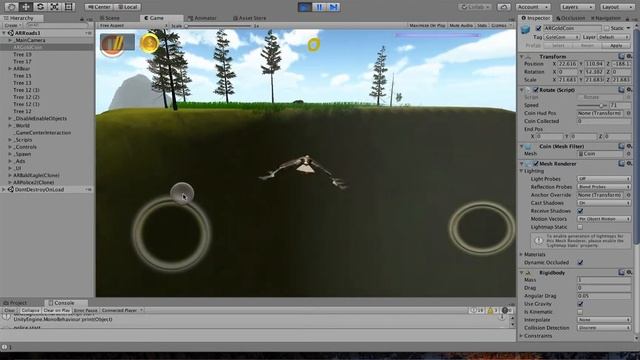Open Rotate Script gear settings
Image resolution: width=640 pixels, height=360 pixels.
click(x=629, y=89)
